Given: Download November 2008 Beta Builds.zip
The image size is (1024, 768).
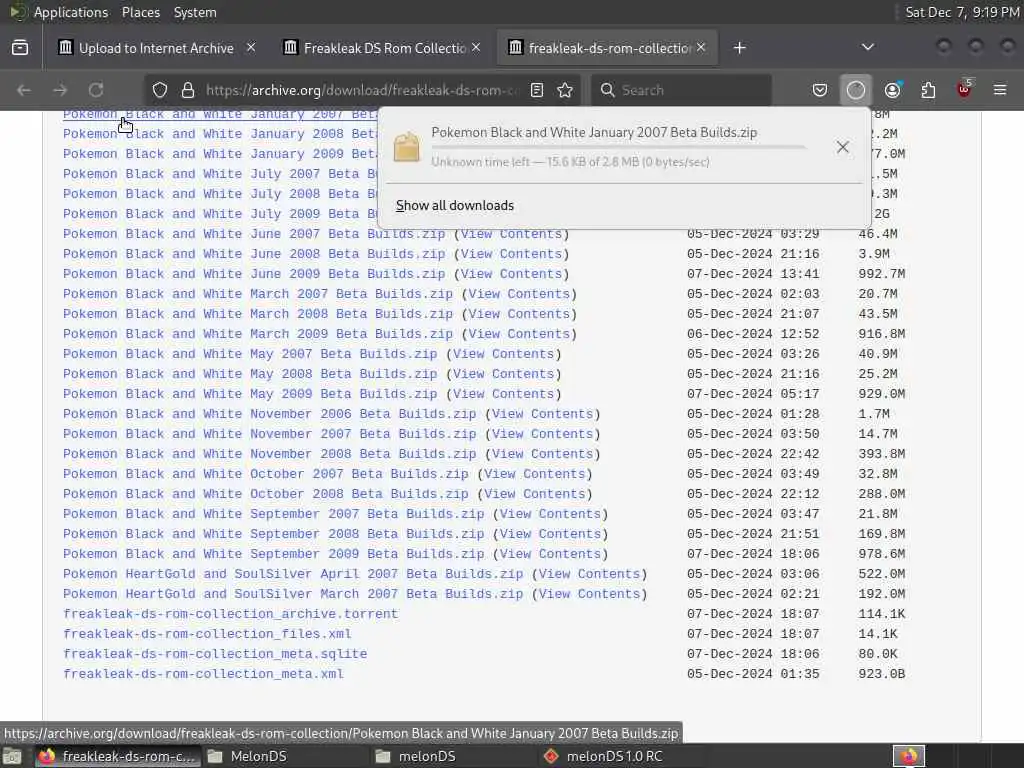Looking at the screenshot, I should click(270, 454).
